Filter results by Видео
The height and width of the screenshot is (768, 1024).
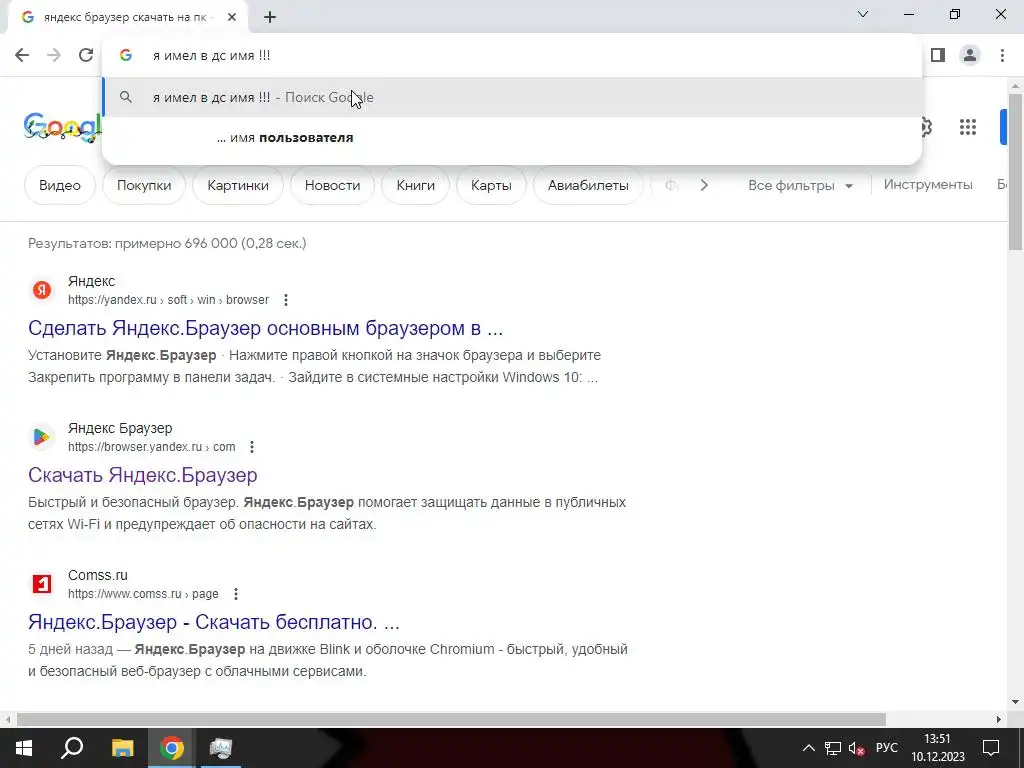coord(59,185)
